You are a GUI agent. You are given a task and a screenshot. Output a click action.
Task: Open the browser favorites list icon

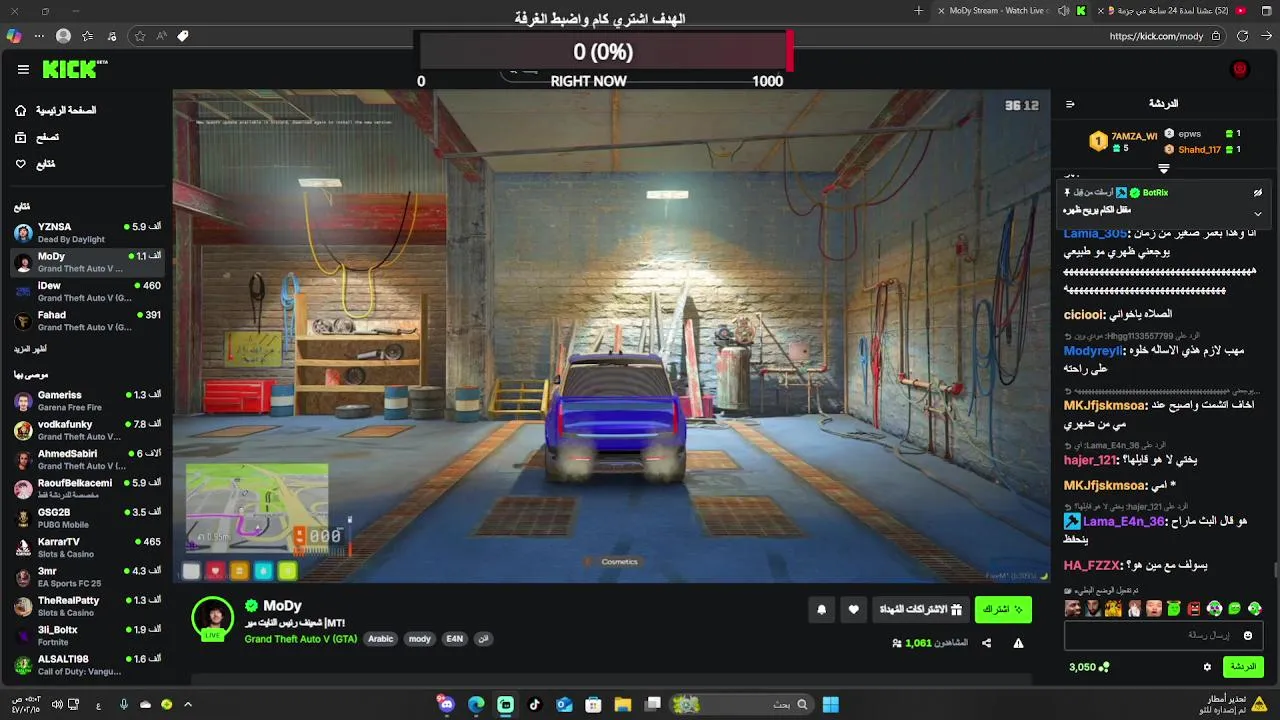[88, 36]
